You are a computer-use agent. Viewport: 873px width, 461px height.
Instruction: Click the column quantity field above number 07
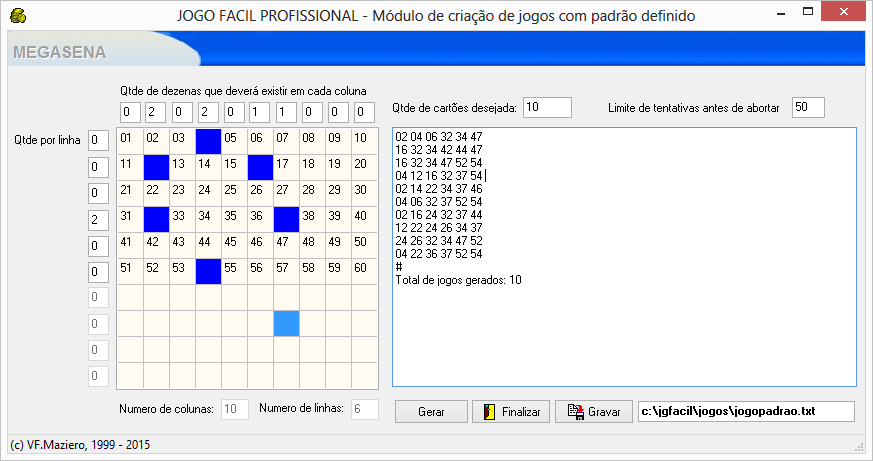pos(286,112)
